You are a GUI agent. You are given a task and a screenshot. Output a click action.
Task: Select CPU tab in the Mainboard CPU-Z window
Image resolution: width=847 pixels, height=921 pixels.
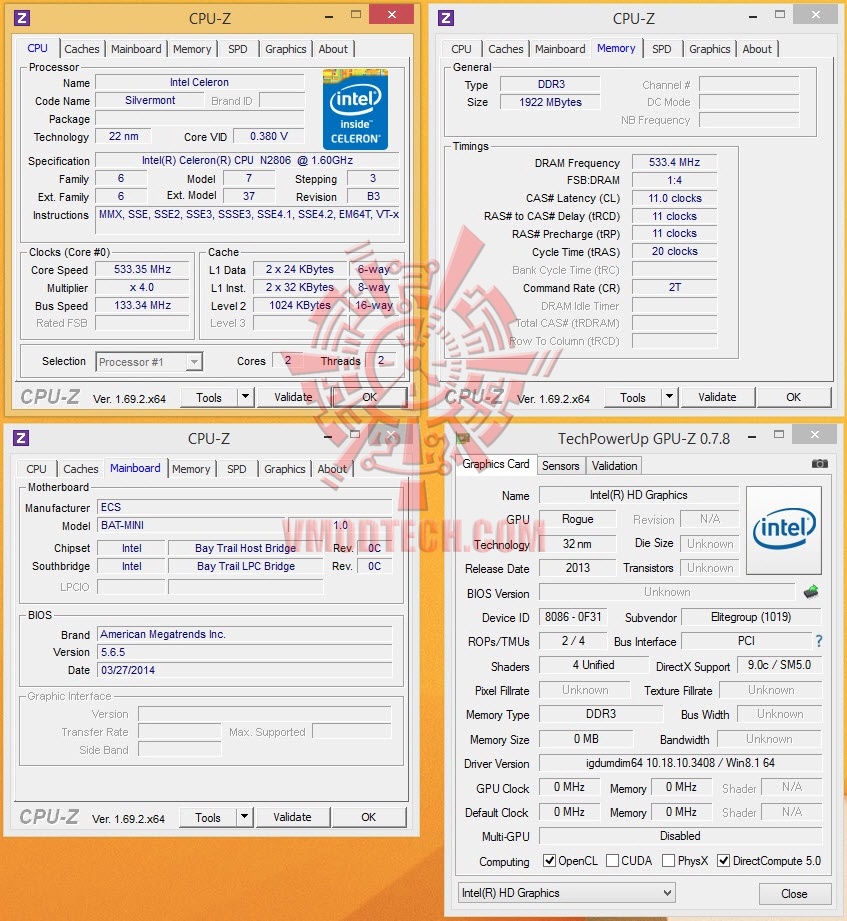pos(36,469)
